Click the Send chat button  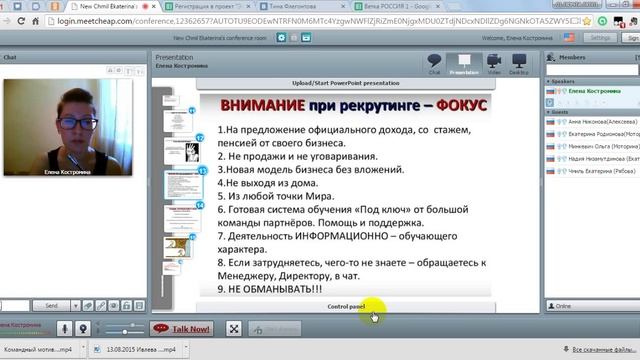tap(51, 305)
